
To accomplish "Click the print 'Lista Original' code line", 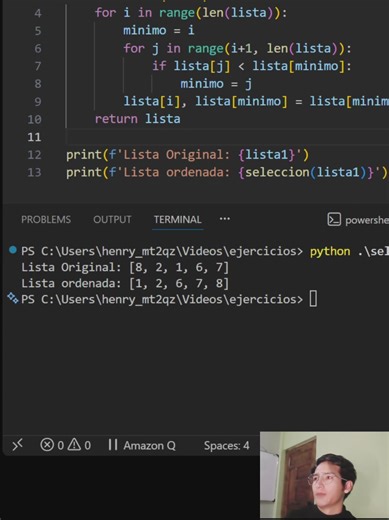I will pos(188,155).
